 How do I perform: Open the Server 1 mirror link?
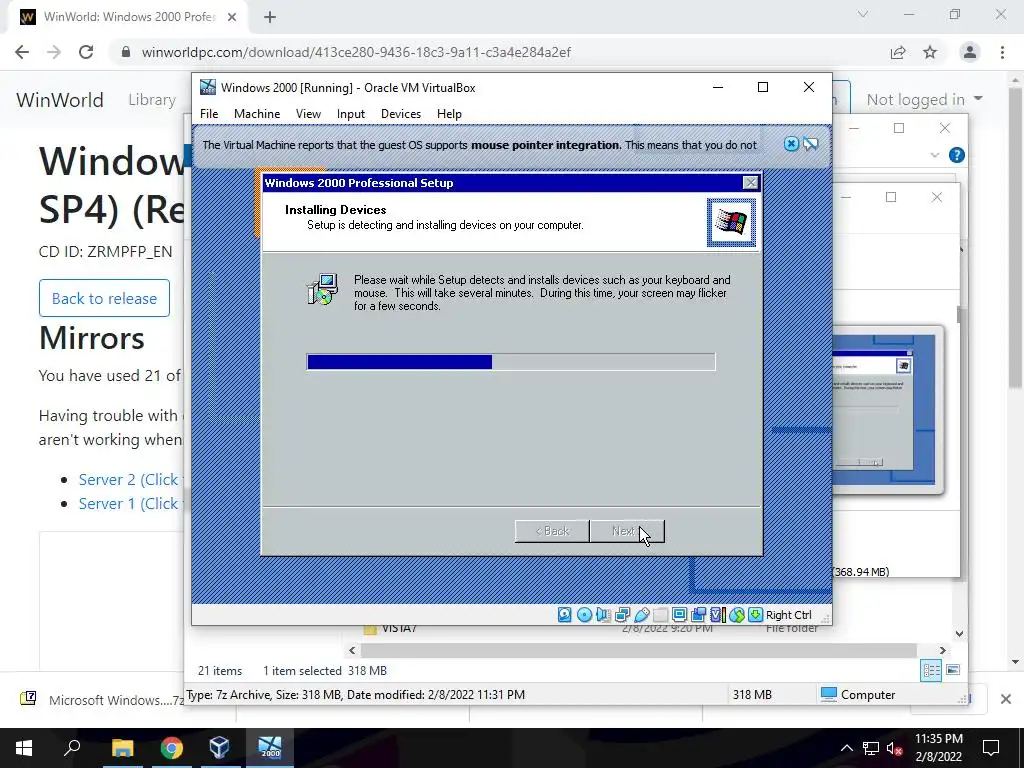click(129, 504)
